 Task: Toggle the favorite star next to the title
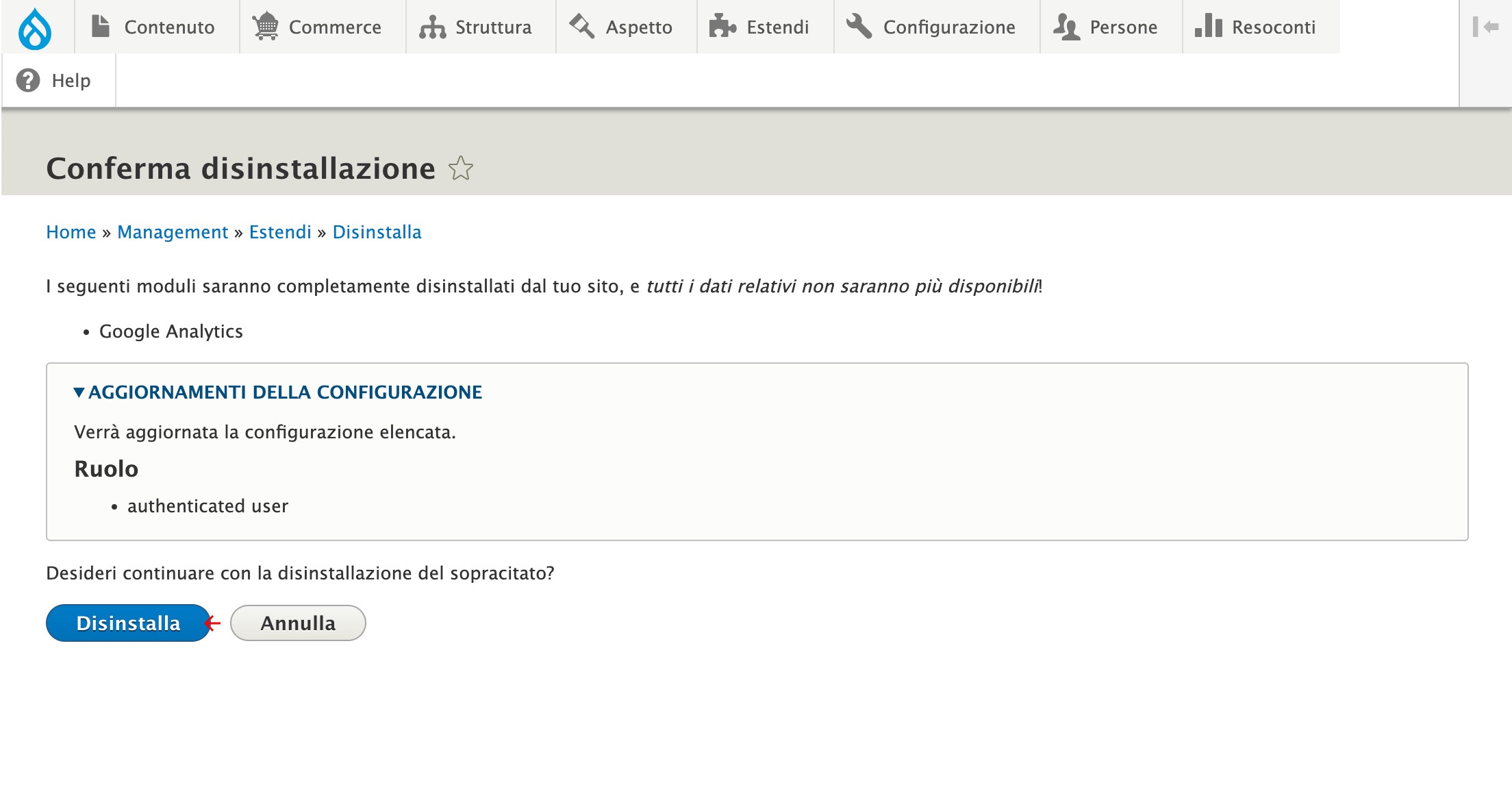click(x=461, y=168)
